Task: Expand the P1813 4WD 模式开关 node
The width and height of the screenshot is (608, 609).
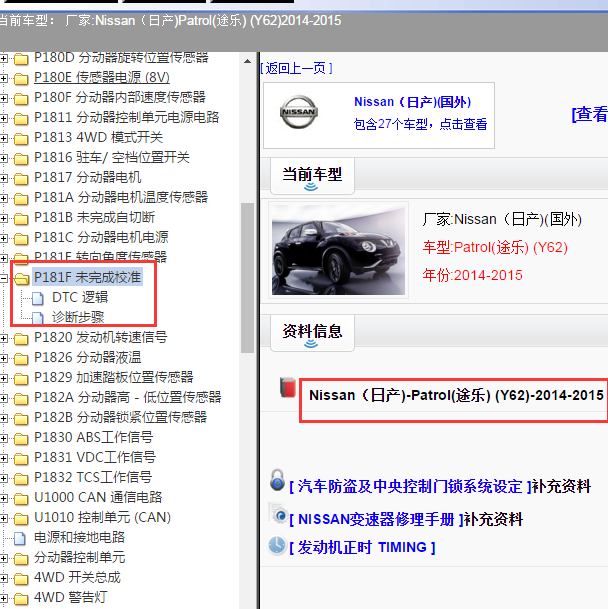Action: pyautogui.click(x=3, y=138)
